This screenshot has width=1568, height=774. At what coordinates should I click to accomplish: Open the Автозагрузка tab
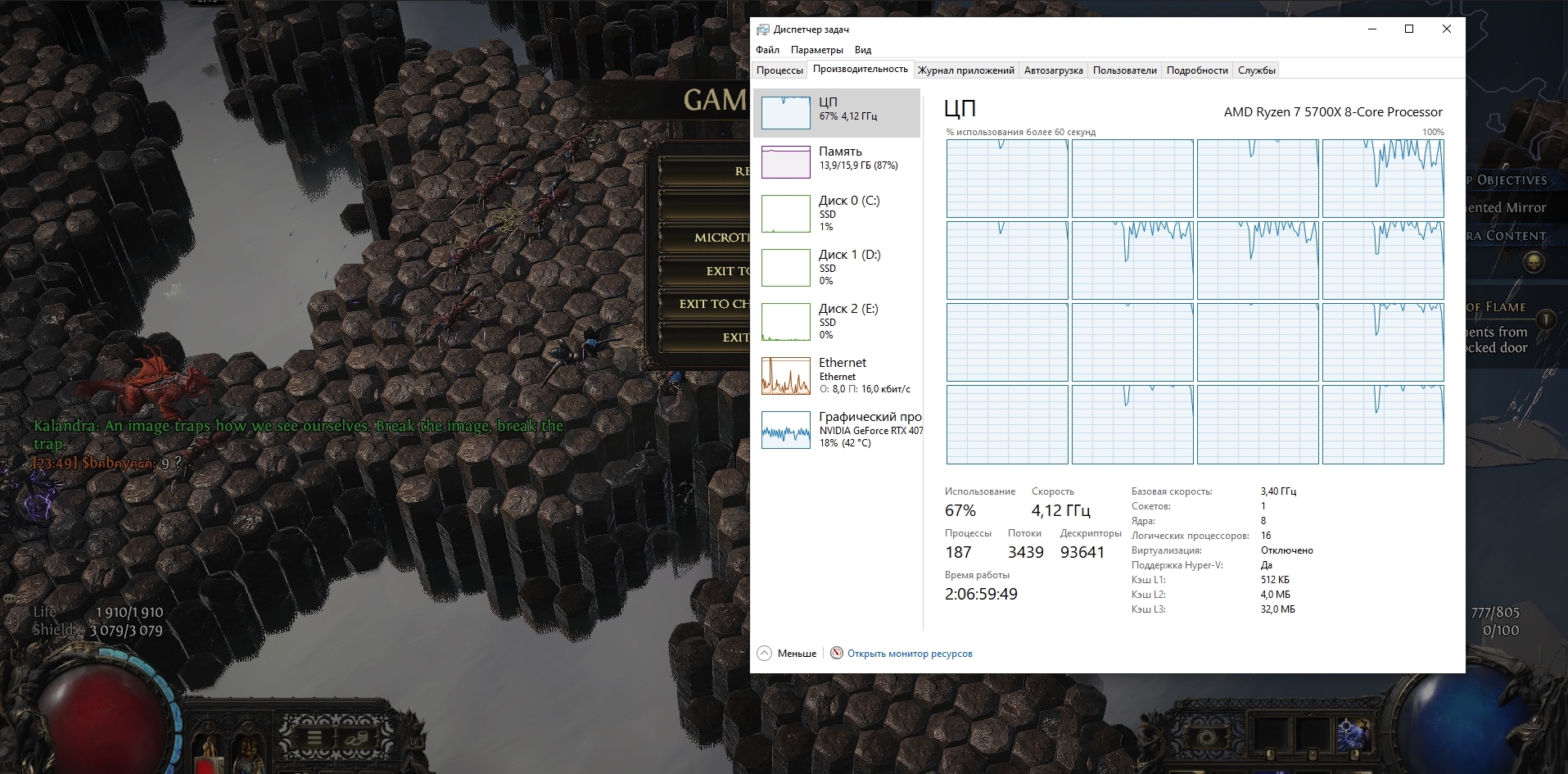(1053, 70)
